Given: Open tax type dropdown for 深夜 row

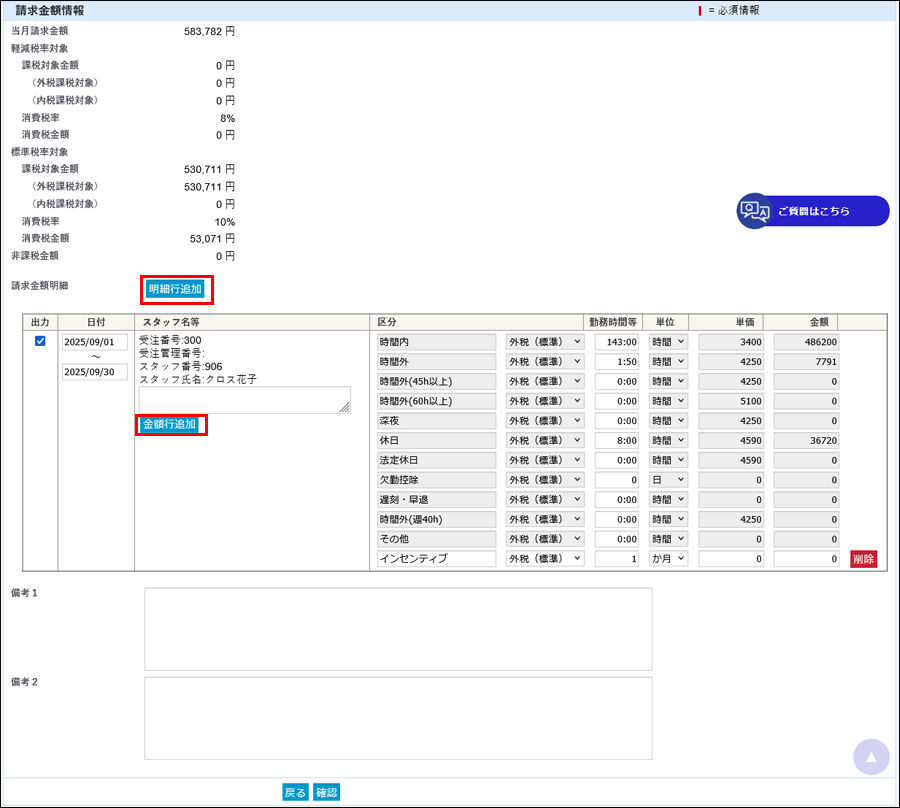Looking at the screenshot, I should (545, 421).
